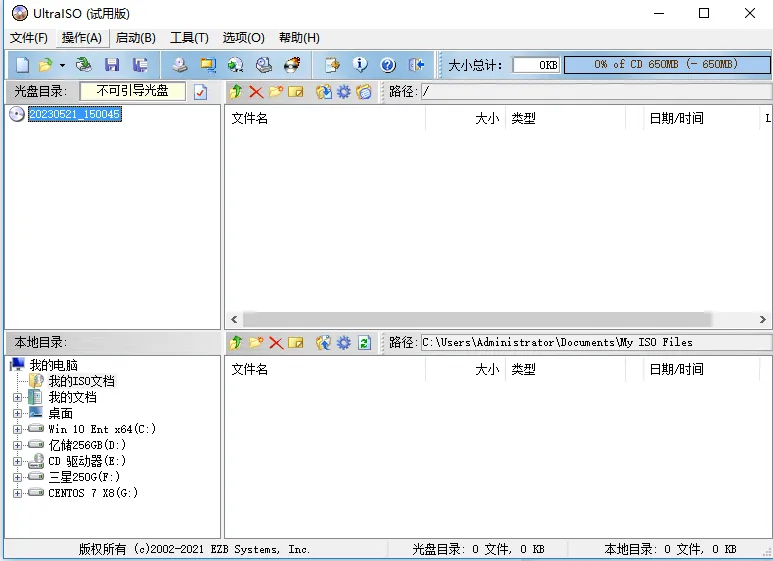Image resolution: width=773 pixels, height=561 pixels.
Task: Click the Save As multi-floppy icon
Action: pos(140,65)
